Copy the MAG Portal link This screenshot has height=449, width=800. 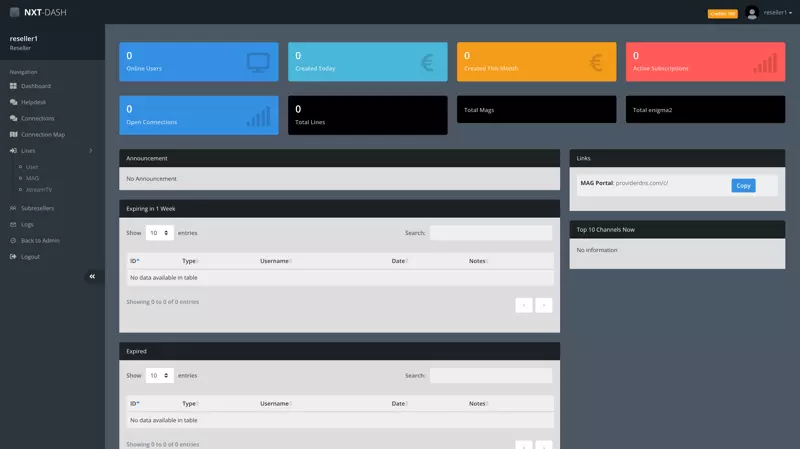[x=743, y=186]
